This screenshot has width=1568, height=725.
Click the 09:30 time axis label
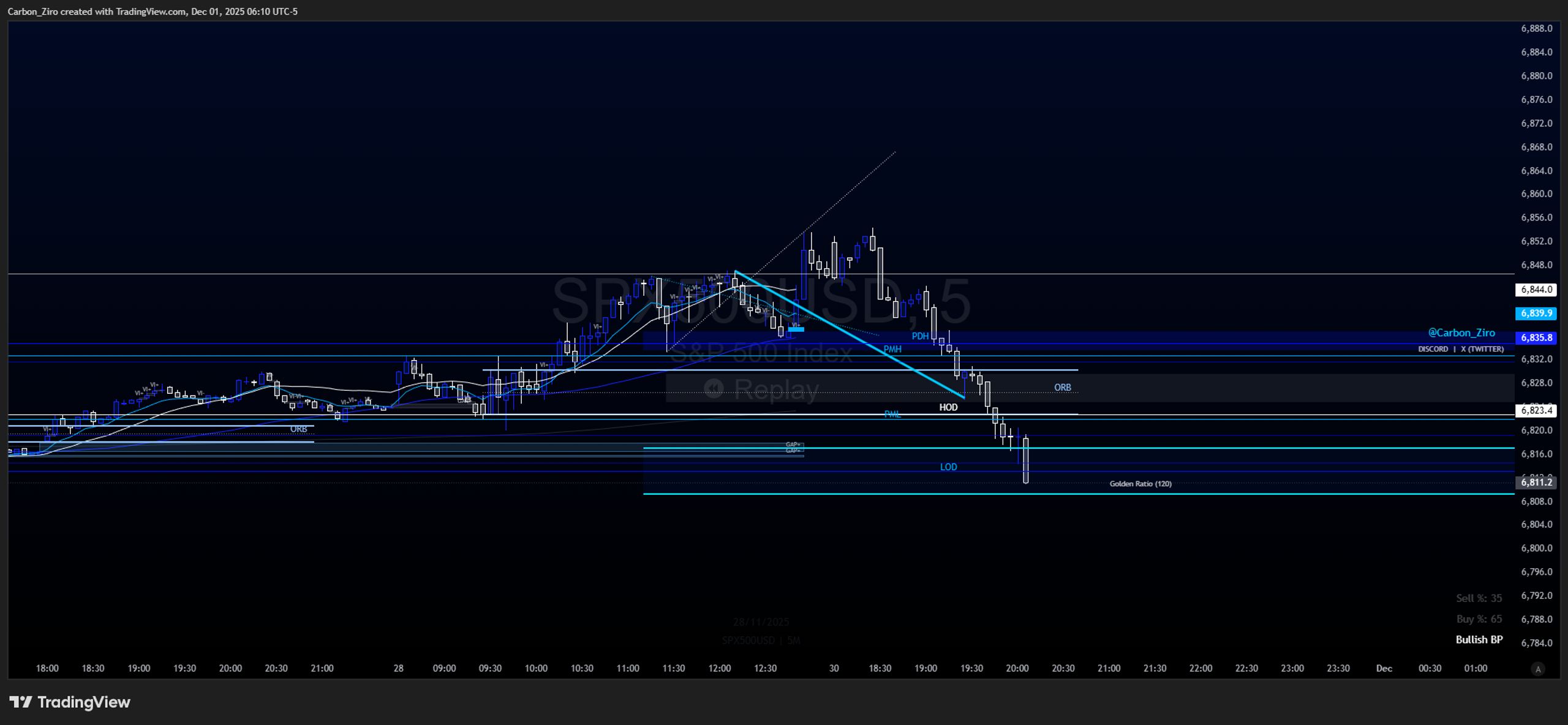[x=490, y=669]
